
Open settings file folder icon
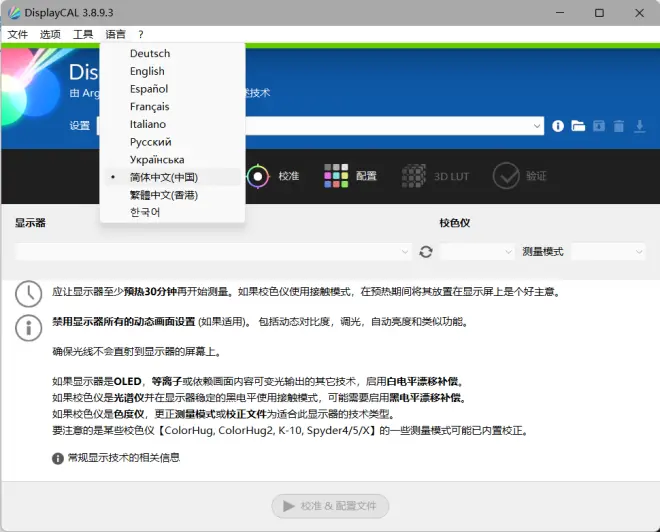[x=578, y=126]
